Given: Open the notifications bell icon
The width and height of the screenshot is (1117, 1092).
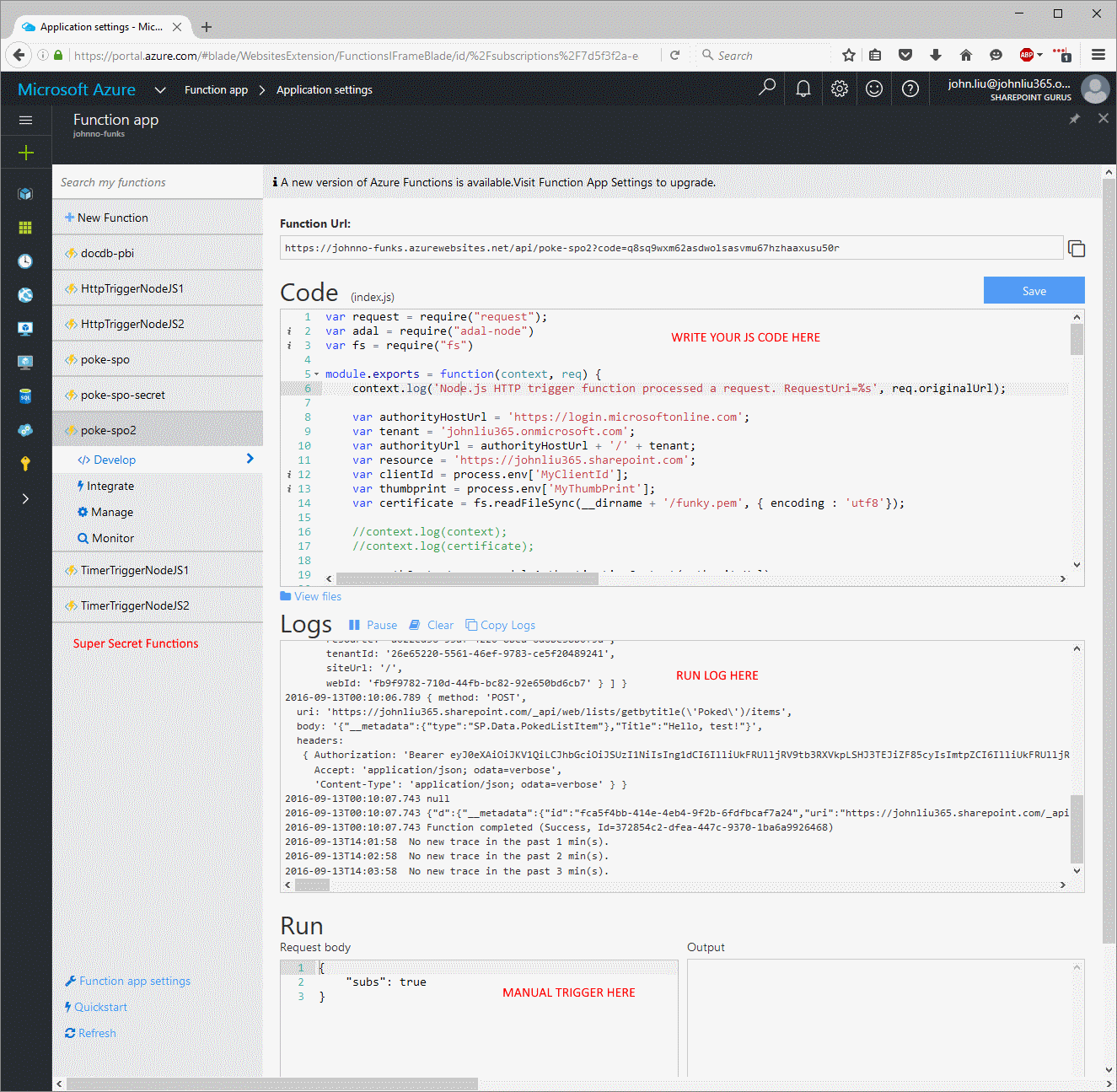Looking at the screenshot, I should [x=803, y=89].
